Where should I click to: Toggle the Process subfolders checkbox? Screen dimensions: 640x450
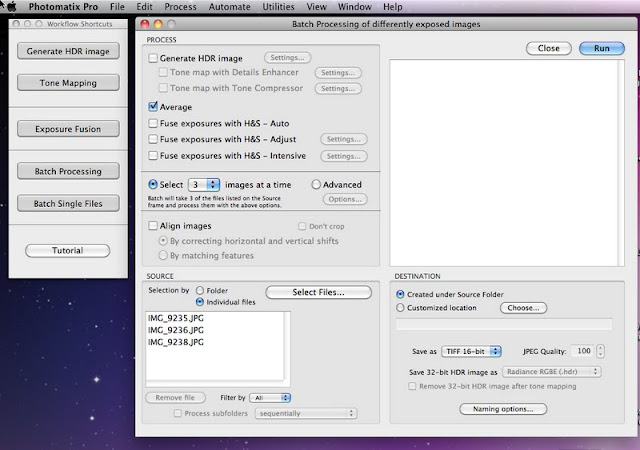coord(178,413)
